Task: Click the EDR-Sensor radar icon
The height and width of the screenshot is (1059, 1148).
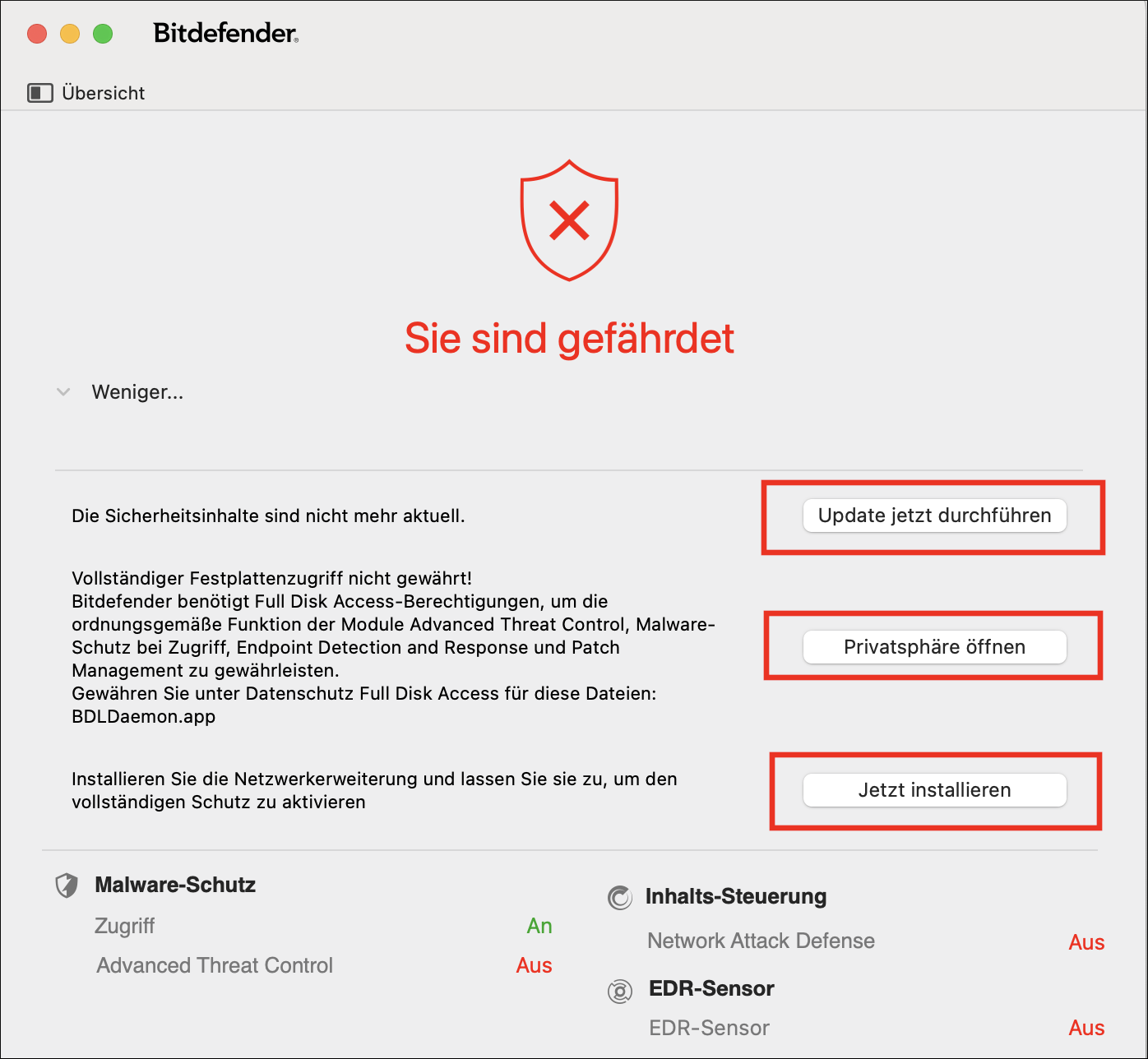Action: [x=620, y=992]
